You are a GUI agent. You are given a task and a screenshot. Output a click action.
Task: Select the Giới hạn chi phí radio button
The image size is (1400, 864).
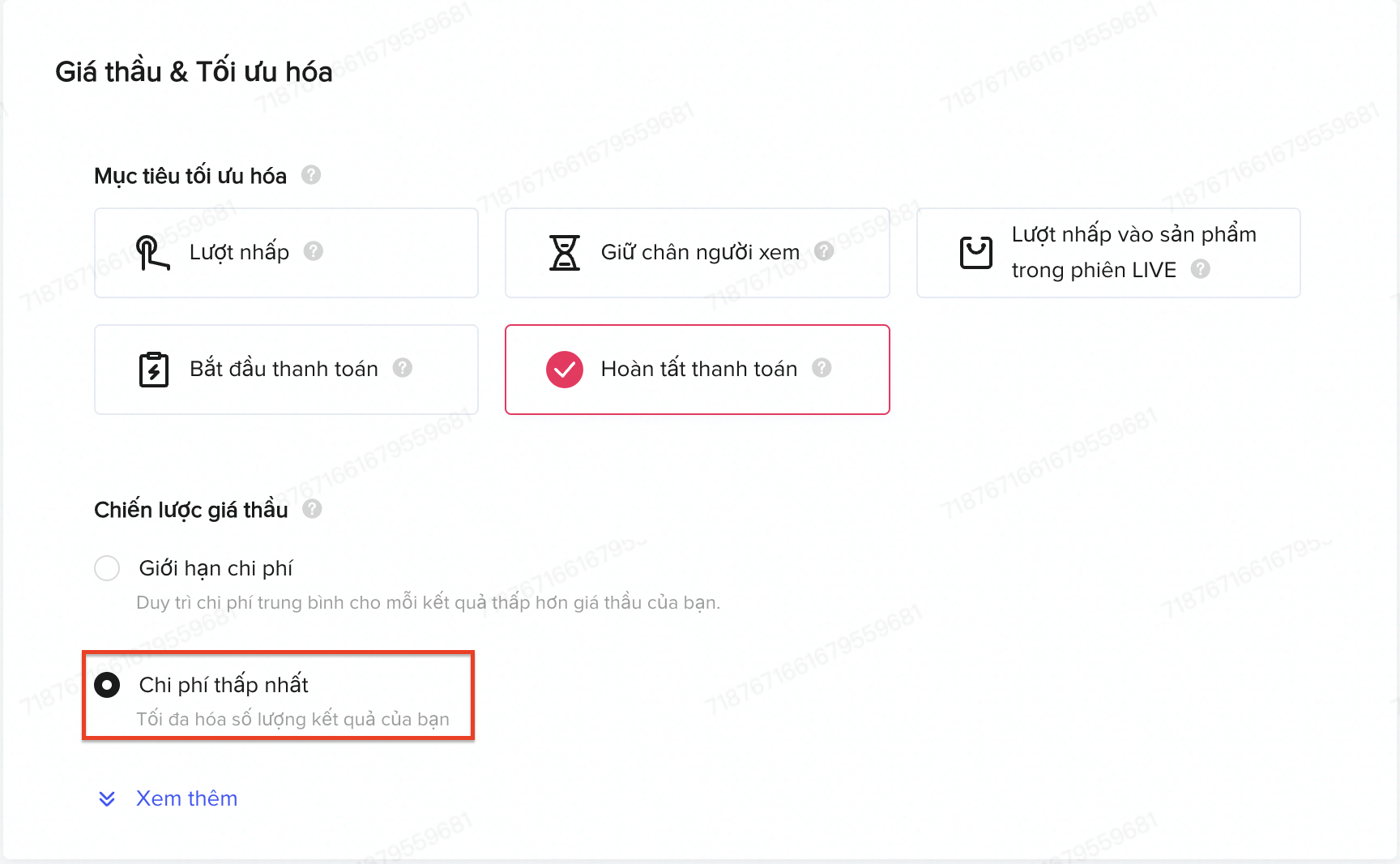tap(107, 568)
